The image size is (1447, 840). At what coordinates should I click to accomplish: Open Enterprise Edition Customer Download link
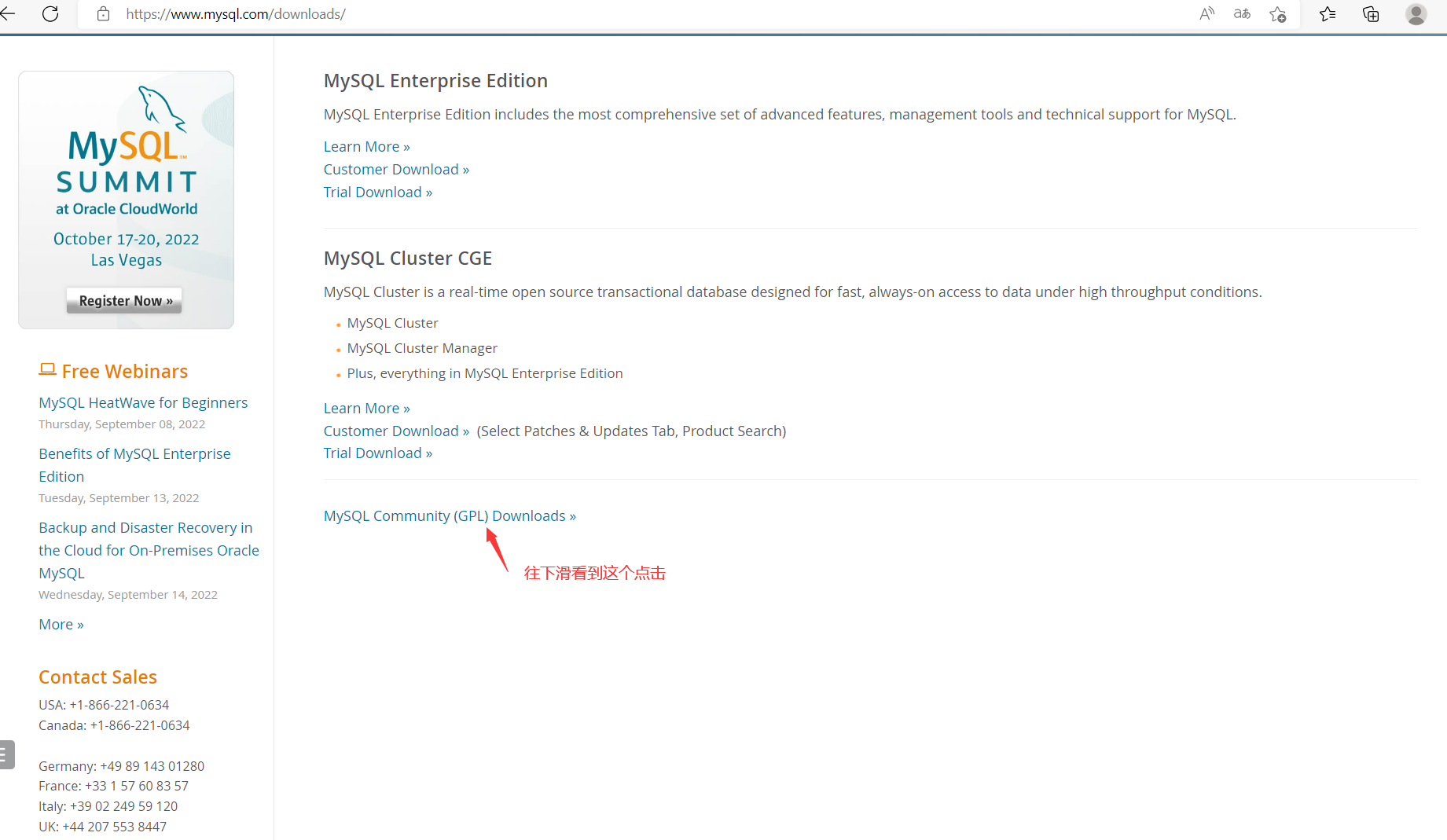click(x=396, y=170)
